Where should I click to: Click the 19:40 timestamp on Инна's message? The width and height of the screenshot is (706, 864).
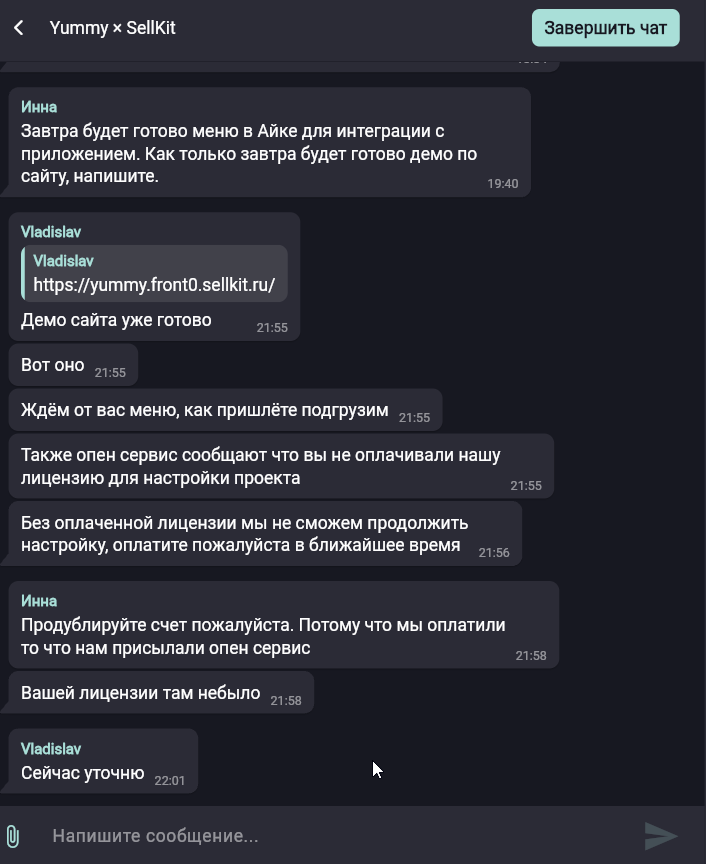503,183
